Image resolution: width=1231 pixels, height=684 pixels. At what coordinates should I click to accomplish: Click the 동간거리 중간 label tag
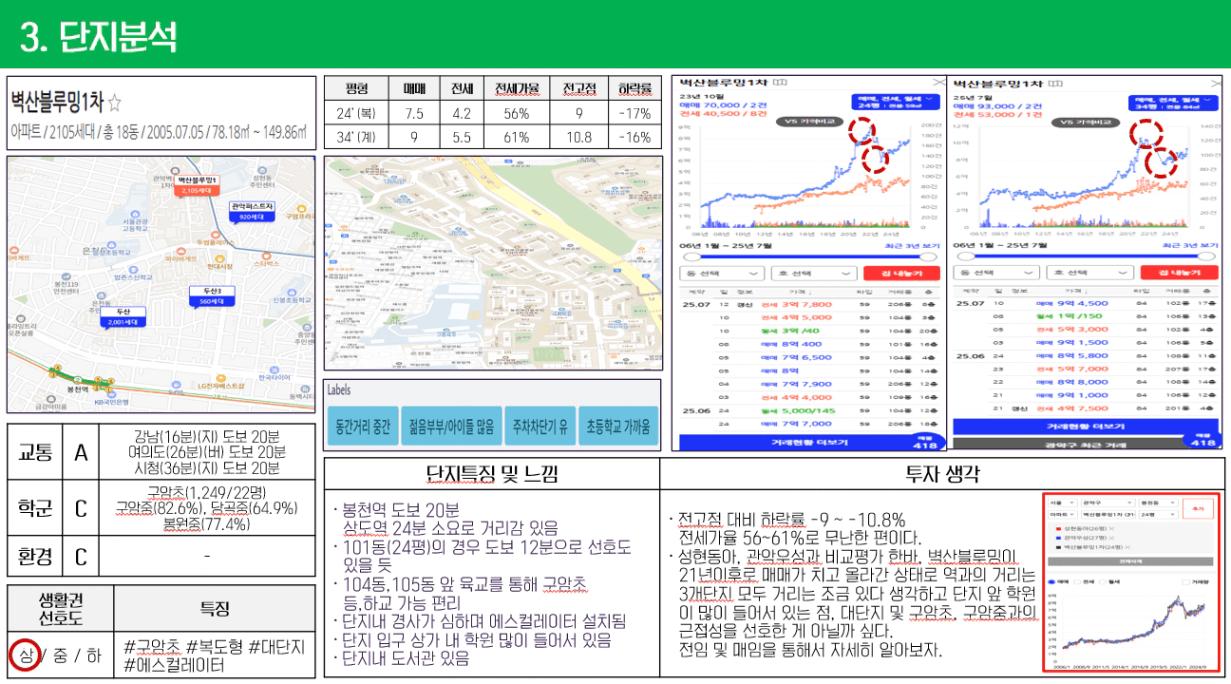[x=362, y=426]
